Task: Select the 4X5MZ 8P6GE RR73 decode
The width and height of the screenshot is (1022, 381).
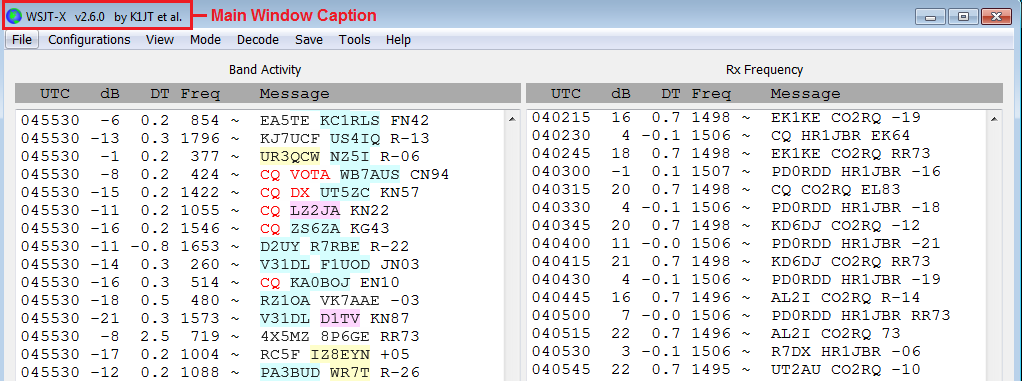Action: (x=261, y=337)
